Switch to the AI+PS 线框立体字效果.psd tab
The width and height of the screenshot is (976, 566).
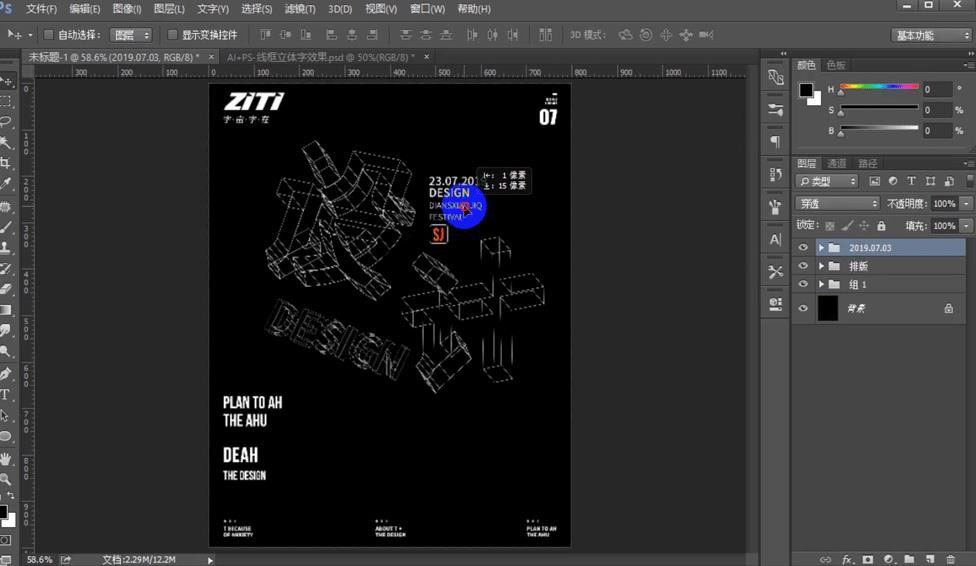321,57
